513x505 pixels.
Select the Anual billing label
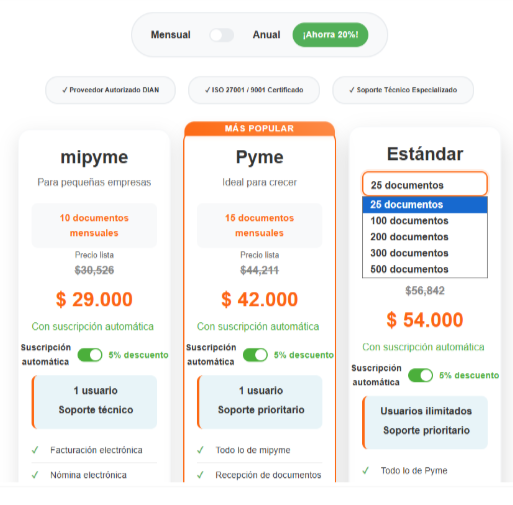pyautogui.click(x=266, y=35)
